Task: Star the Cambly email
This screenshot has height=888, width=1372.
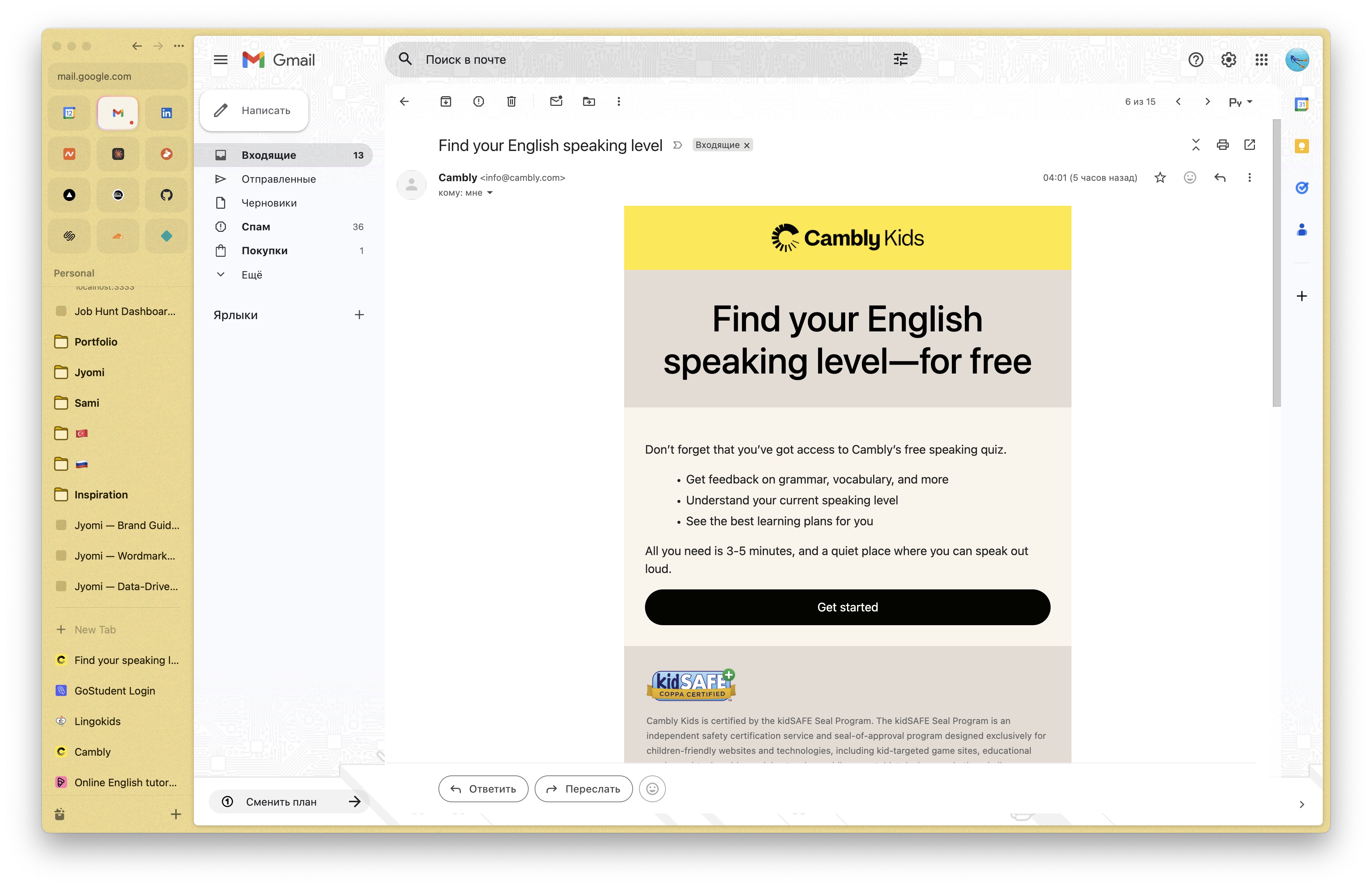Action: pyautogui.click(x=1160, y=177)
